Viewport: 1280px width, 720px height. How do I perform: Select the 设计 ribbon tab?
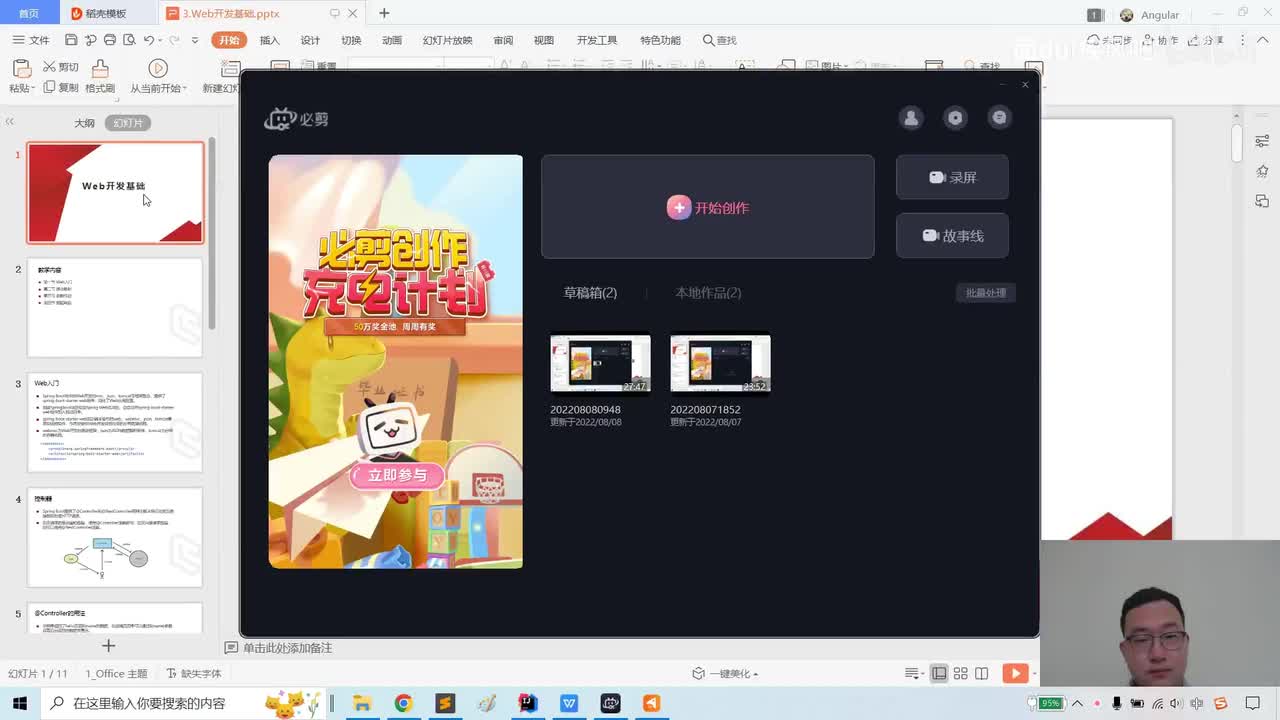pos(311,40)
